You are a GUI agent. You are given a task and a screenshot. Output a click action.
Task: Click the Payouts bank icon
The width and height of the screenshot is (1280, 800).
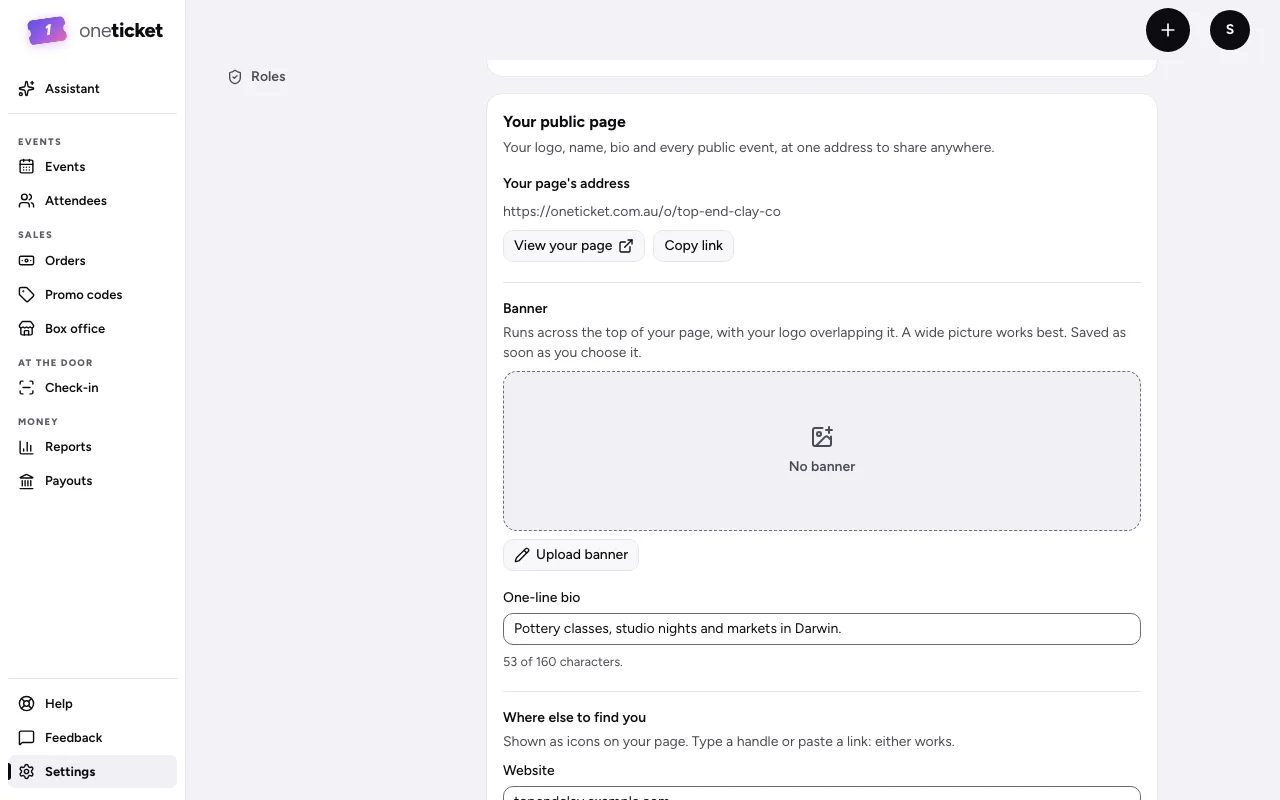coord(27,481)
